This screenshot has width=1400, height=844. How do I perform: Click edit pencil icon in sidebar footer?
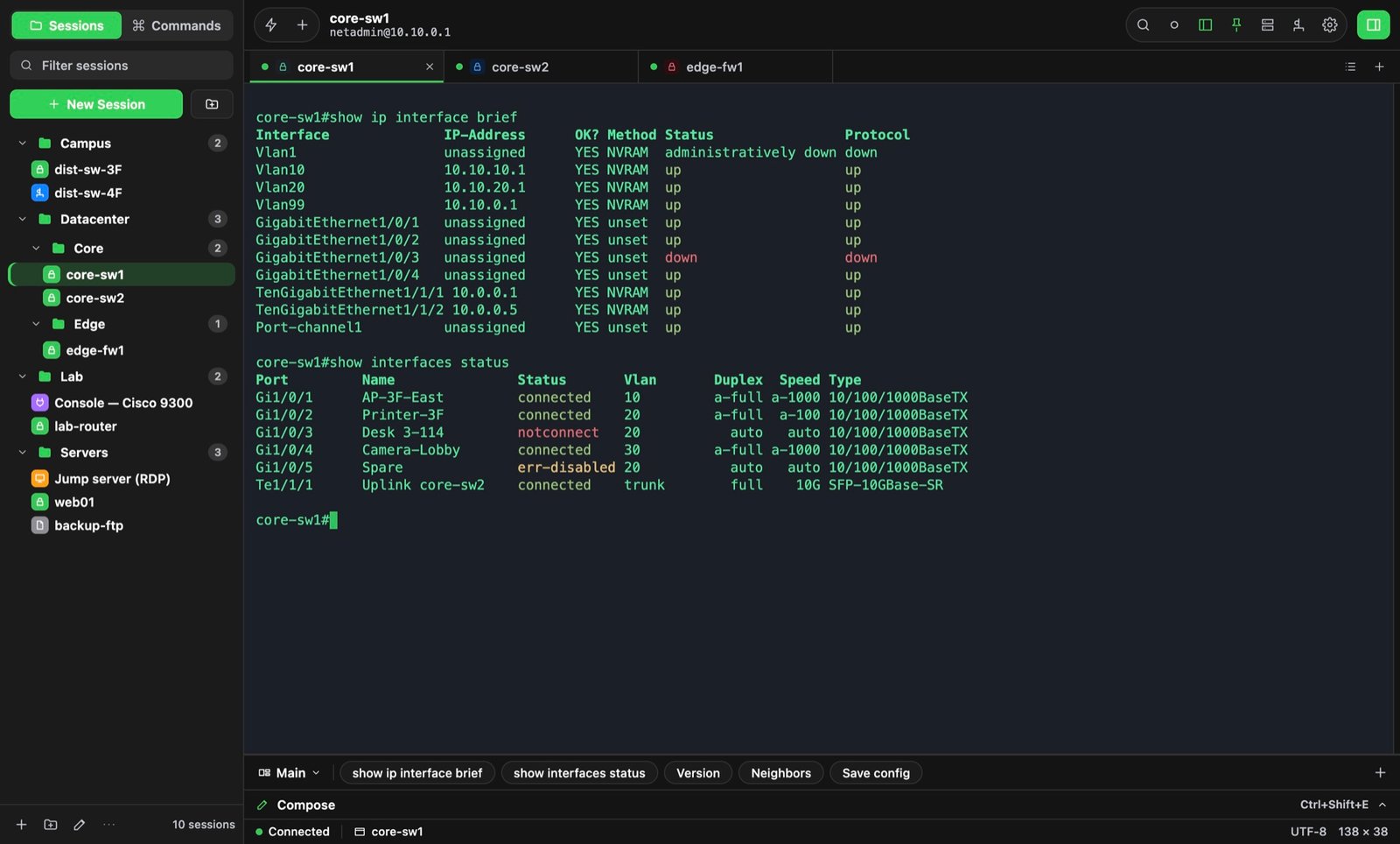click(80, 825)
